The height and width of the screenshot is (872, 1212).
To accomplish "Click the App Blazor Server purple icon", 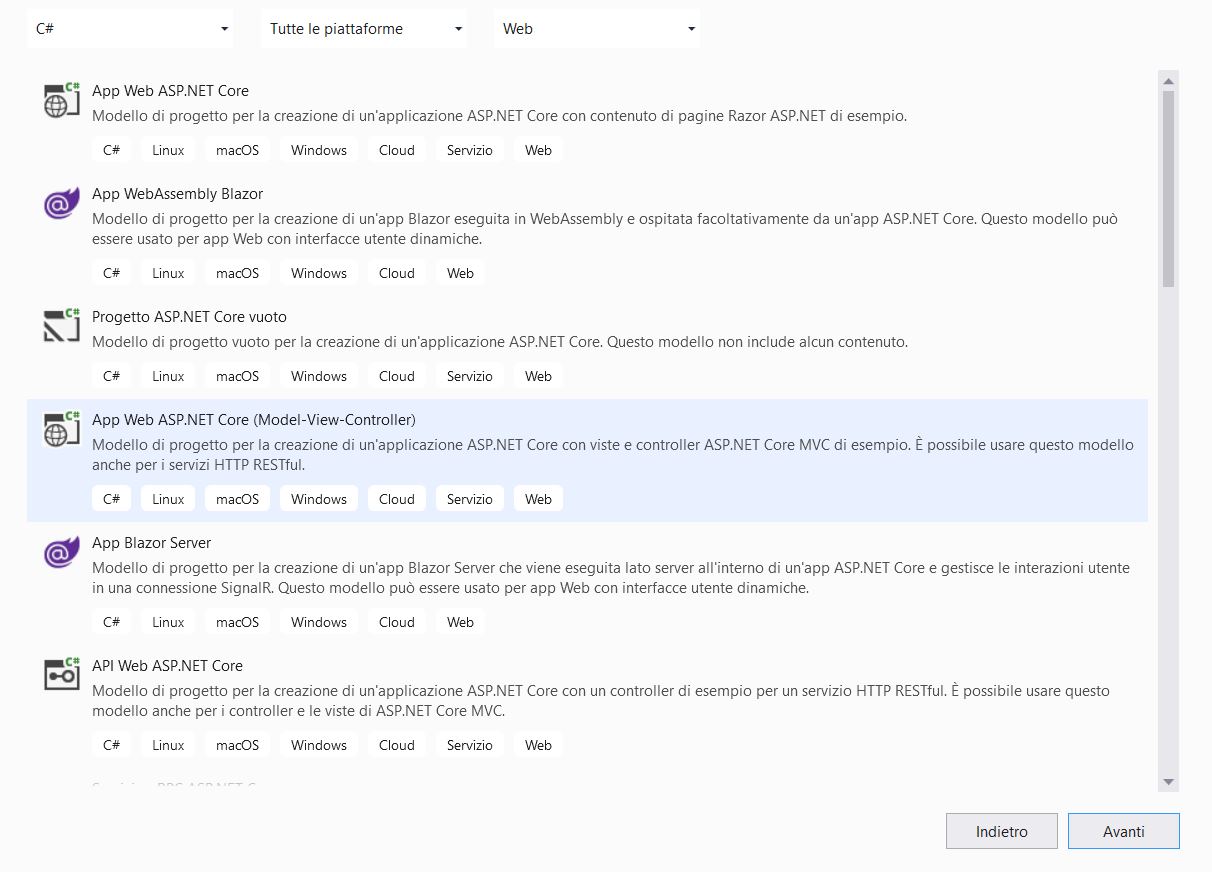I will pyautogui.click(x=62, y=552).
